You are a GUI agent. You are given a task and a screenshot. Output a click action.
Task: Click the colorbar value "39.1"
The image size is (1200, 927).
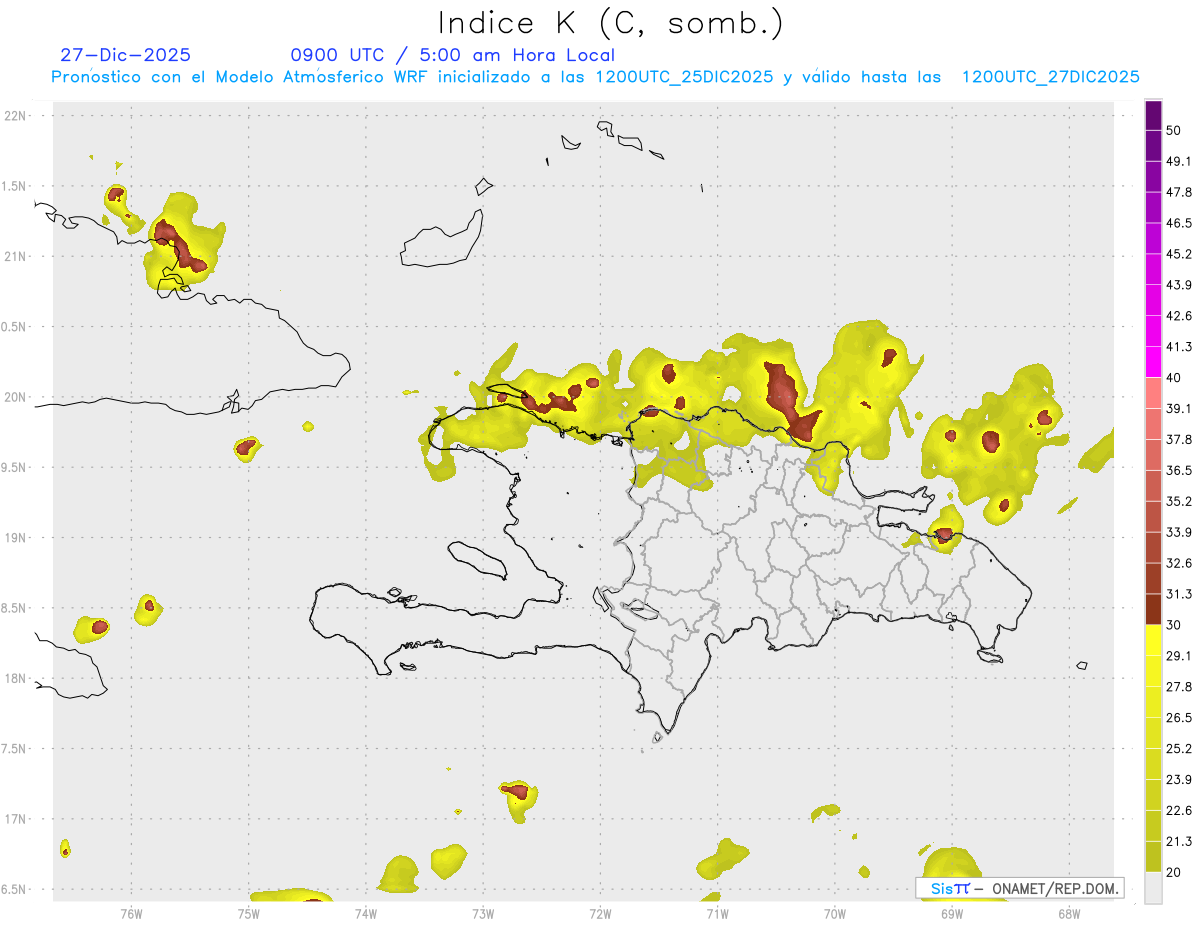pos(1179,408)
